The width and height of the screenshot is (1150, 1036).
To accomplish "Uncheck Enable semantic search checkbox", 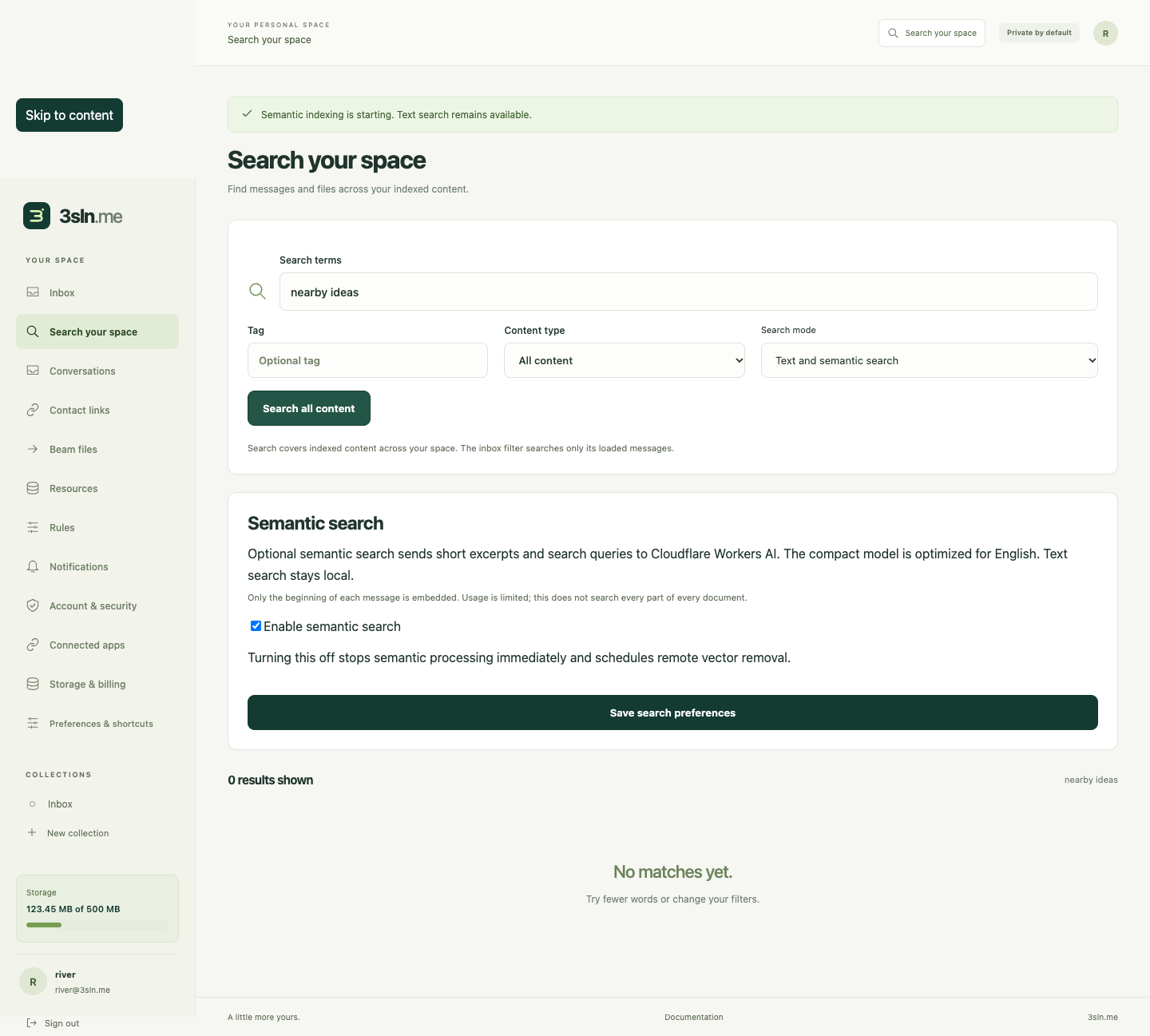I will 256,626.
